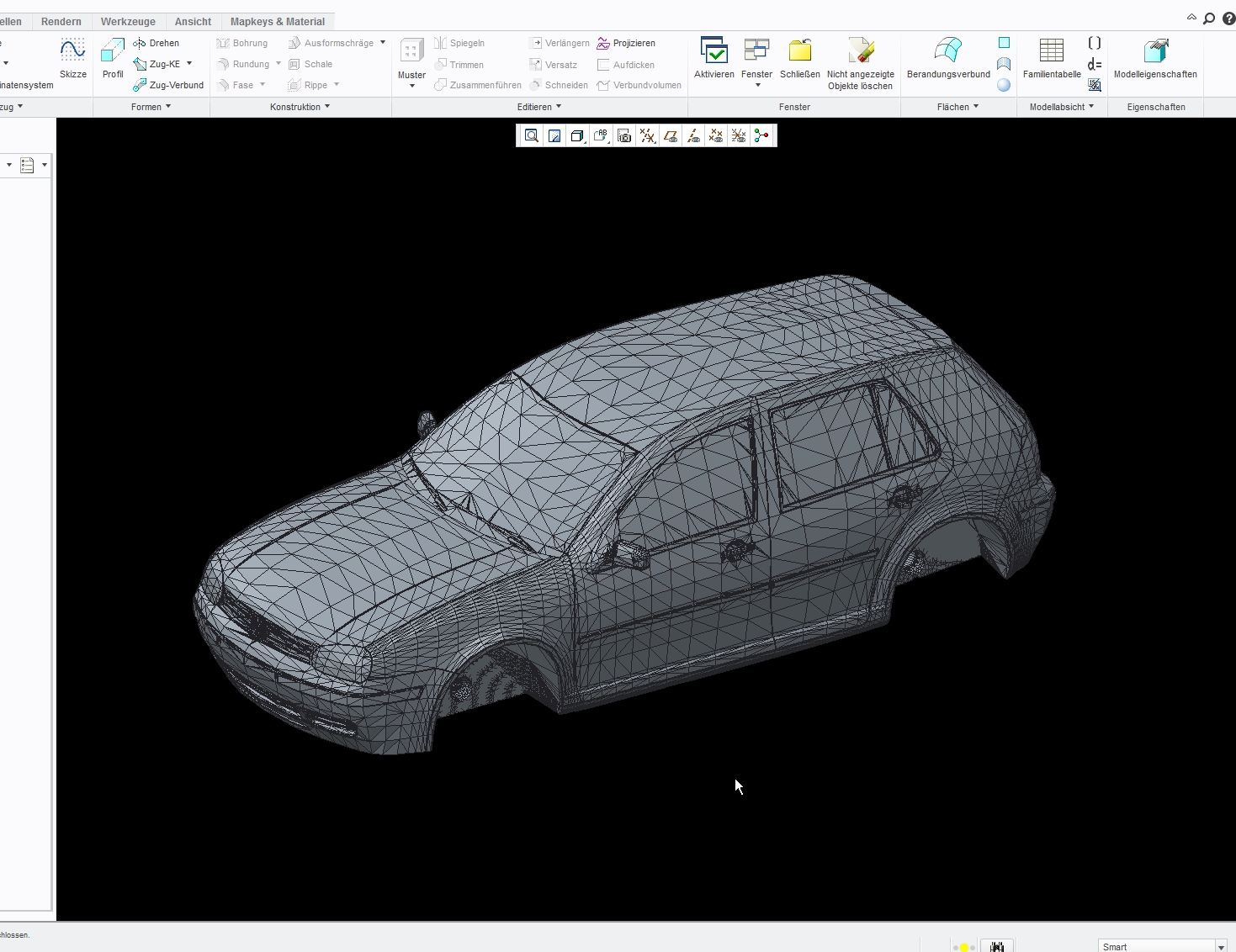1236x952 pixels.
Task: Switch to the Ansicht tab
Action: coord(193,22)
